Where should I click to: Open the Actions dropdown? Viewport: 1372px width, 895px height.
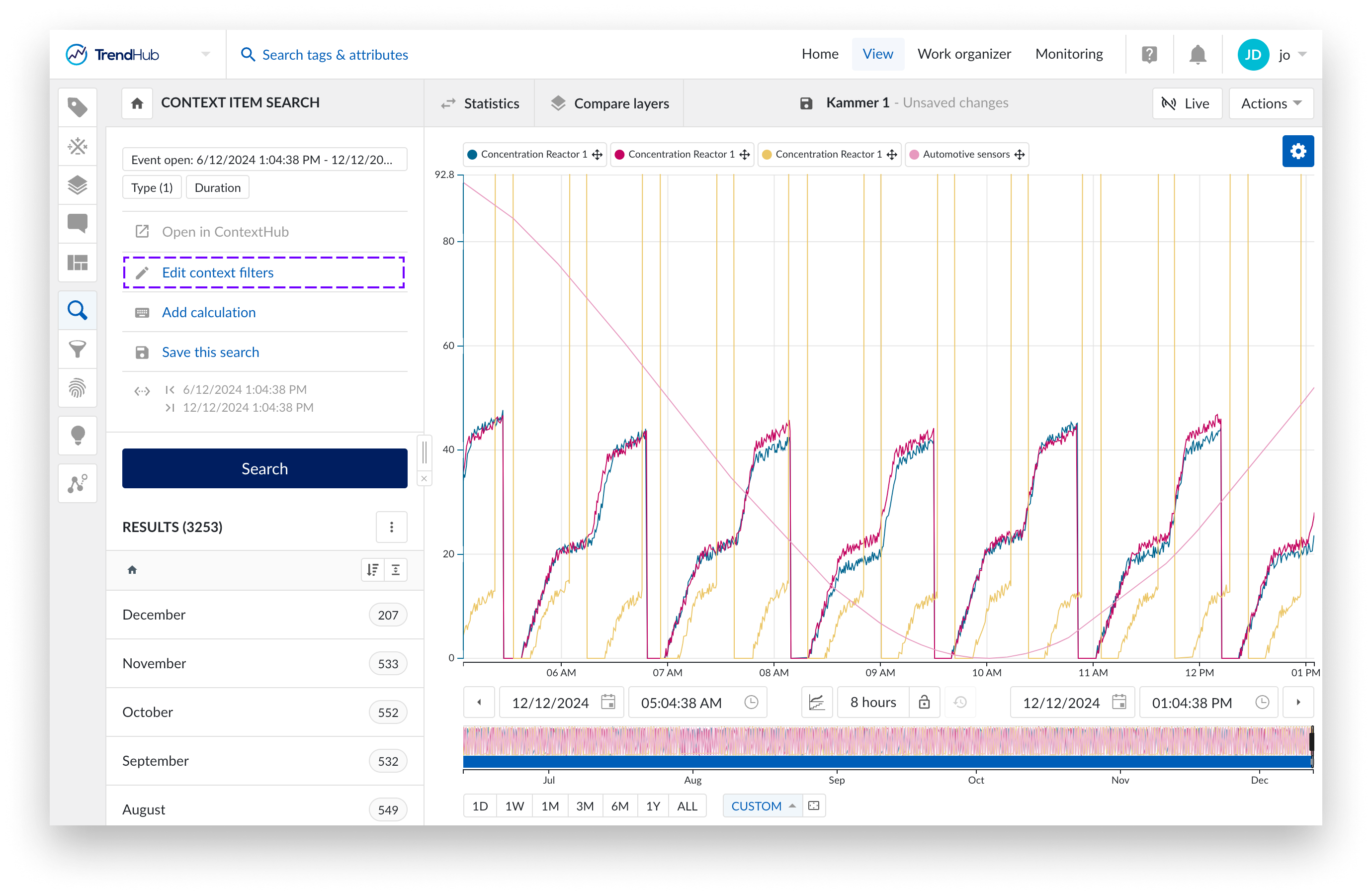pos(1271,104)
